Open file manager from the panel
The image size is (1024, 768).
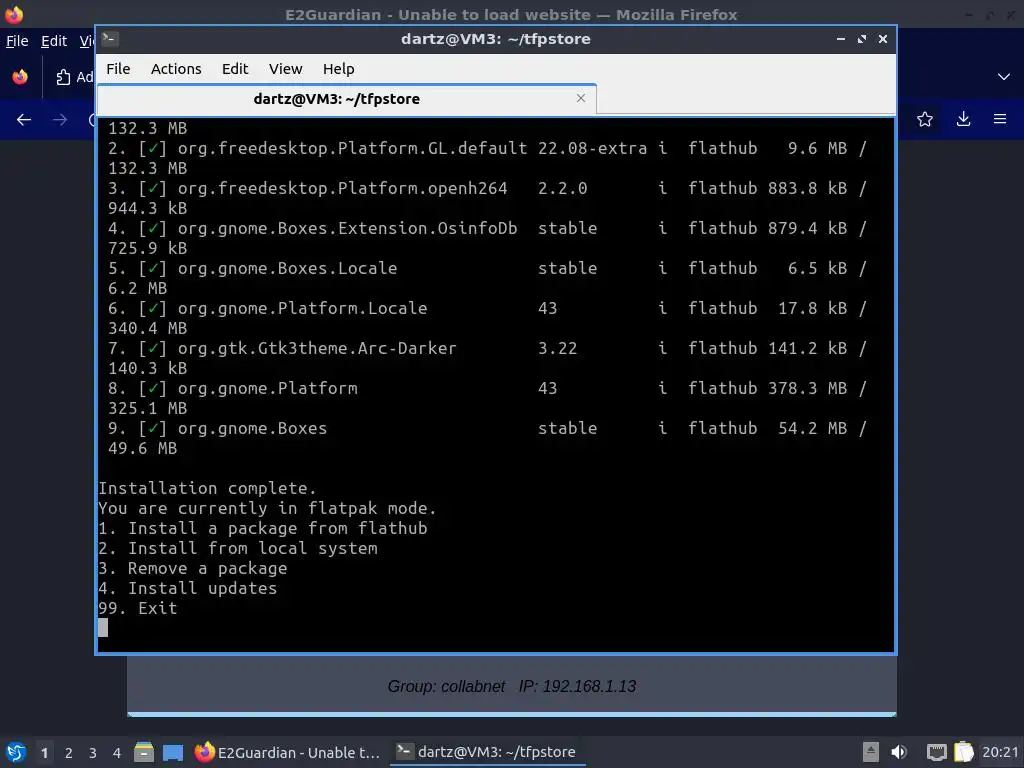click(x=144, y=752)
